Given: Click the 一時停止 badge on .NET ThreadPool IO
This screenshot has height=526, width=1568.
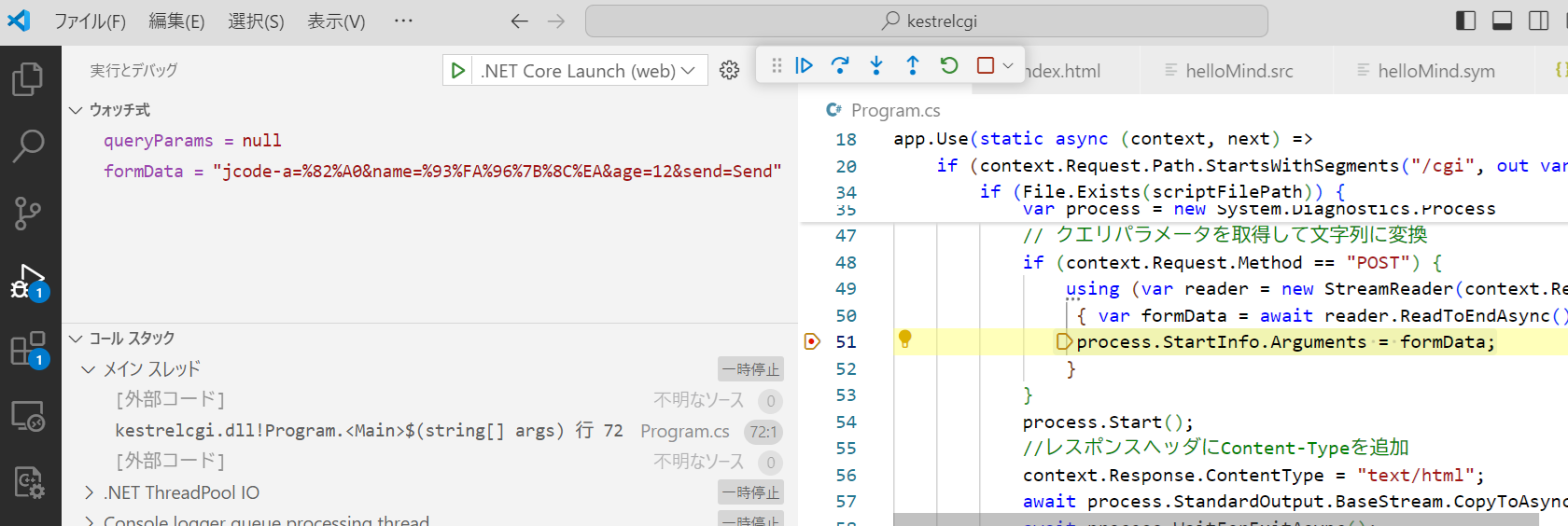Looking at the screenshot, I should tap(750, 492).
